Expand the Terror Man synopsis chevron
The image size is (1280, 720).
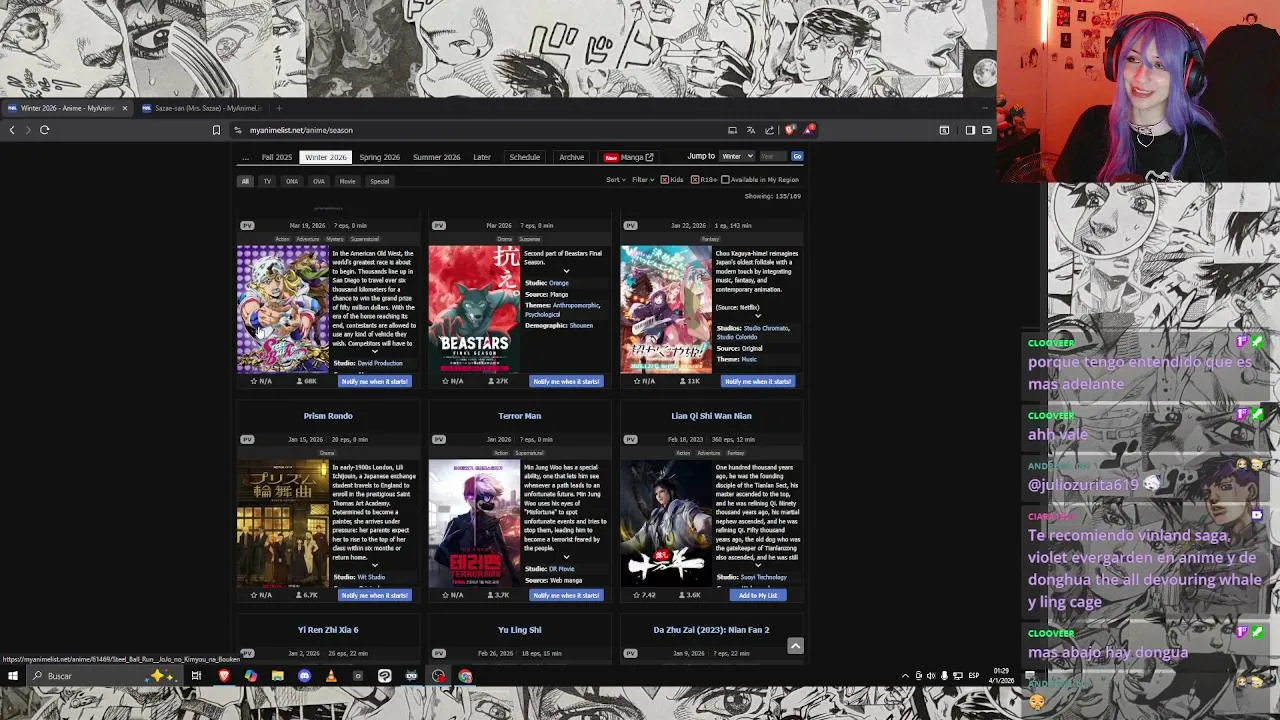point(566,557)
